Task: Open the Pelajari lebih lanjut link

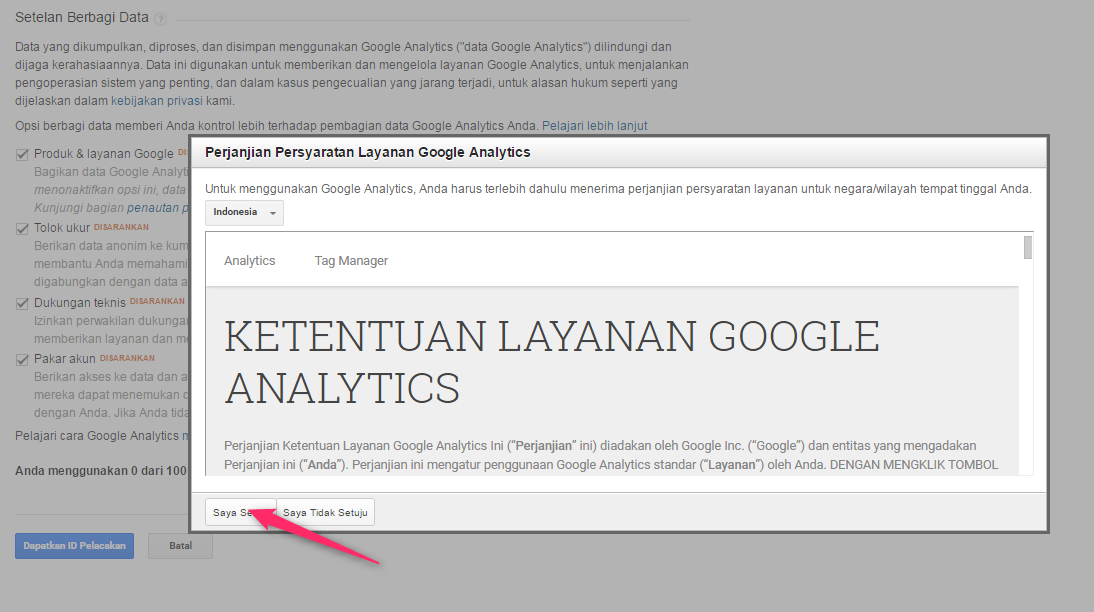Action: tap(594, 126)
